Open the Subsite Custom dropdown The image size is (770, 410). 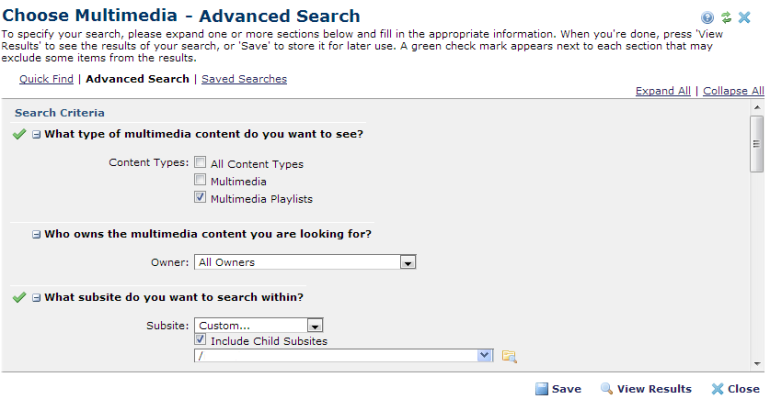[314, 325]
